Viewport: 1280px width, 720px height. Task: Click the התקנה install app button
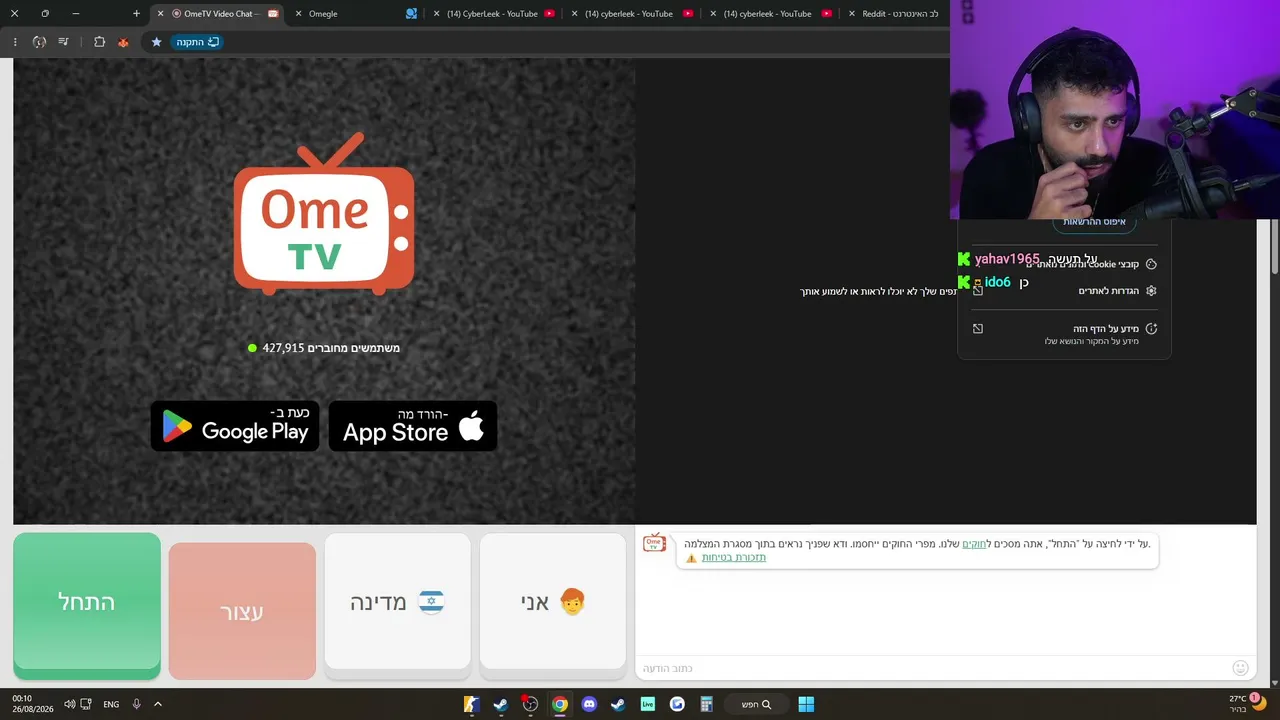(x=197, y=42)
